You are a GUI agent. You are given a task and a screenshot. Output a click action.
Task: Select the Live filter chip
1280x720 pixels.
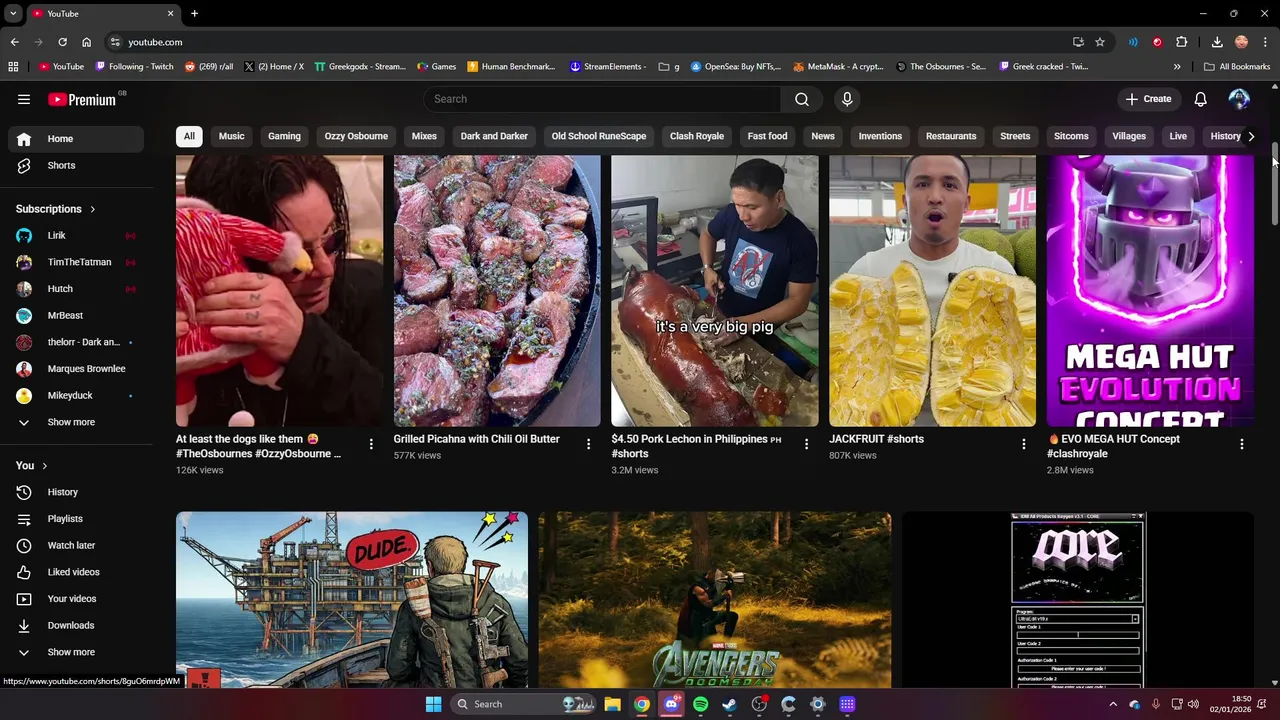coord(1178,136)
